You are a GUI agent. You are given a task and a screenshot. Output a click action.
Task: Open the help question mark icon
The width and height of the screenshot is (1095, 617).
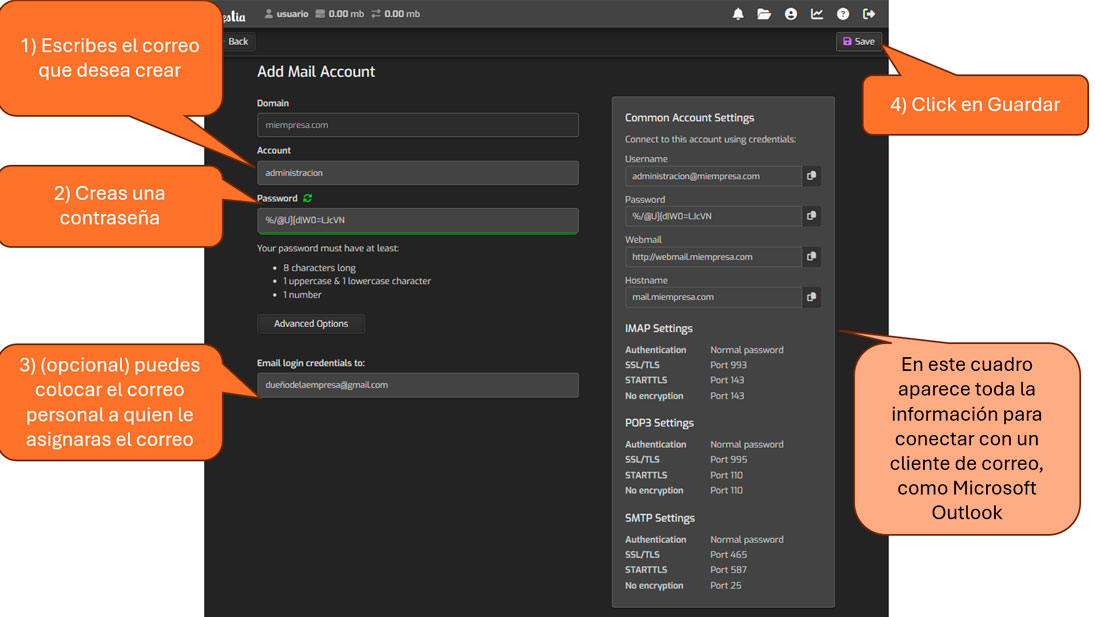pos(843,14)
